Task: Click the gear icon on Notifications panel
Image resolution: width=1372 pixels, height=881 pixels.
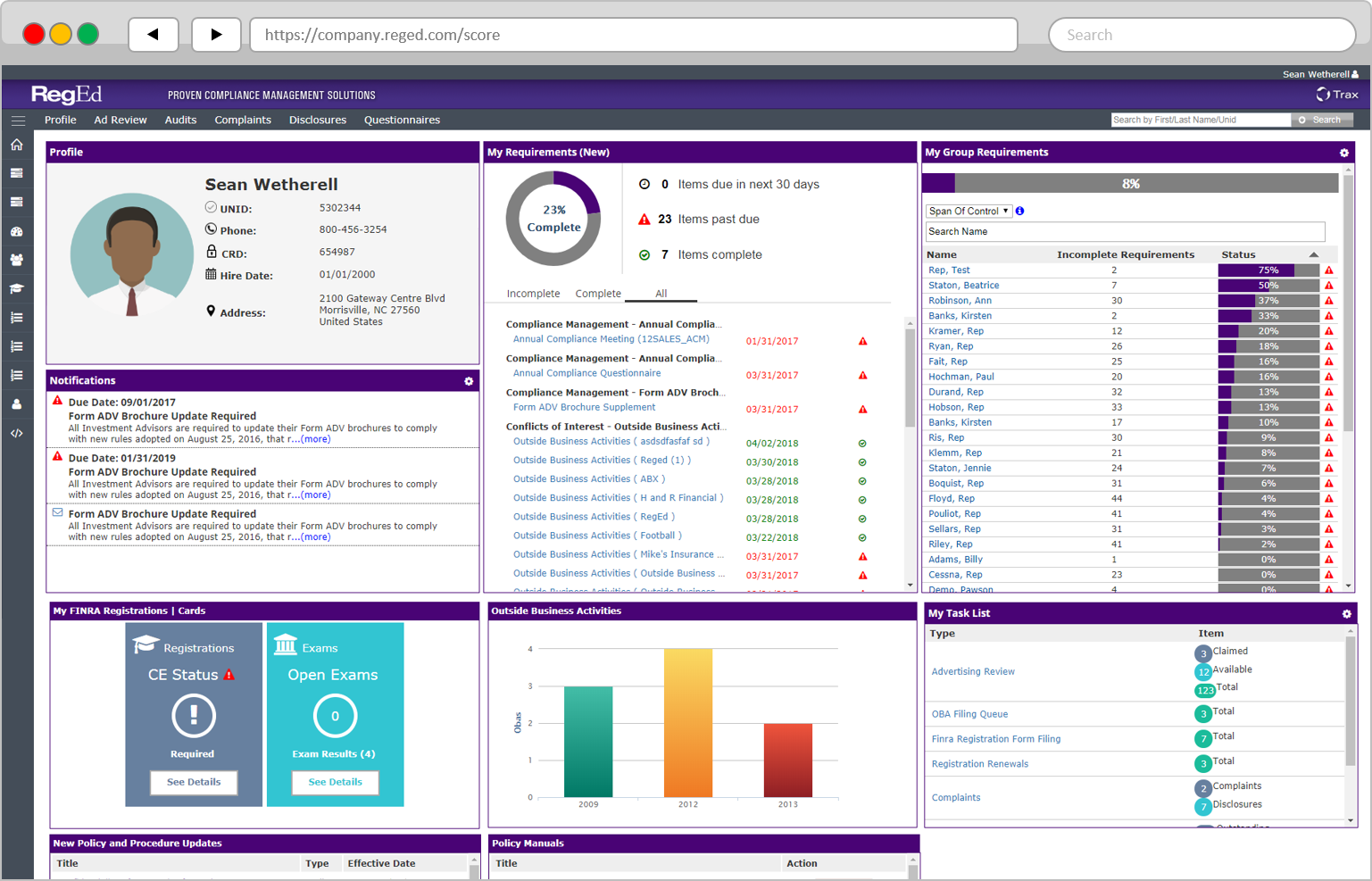Action: pyautogui.click(x=468, y=381)
